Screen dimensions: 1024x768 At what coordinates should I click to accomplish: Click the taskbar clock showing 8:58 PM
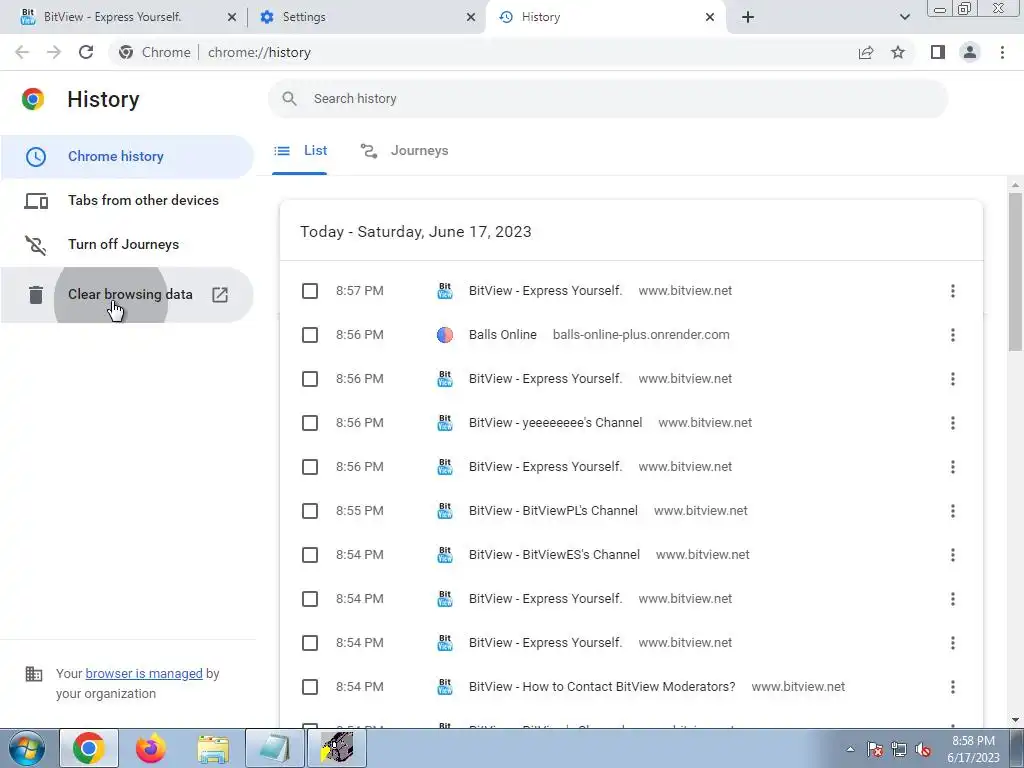(973, 749)
